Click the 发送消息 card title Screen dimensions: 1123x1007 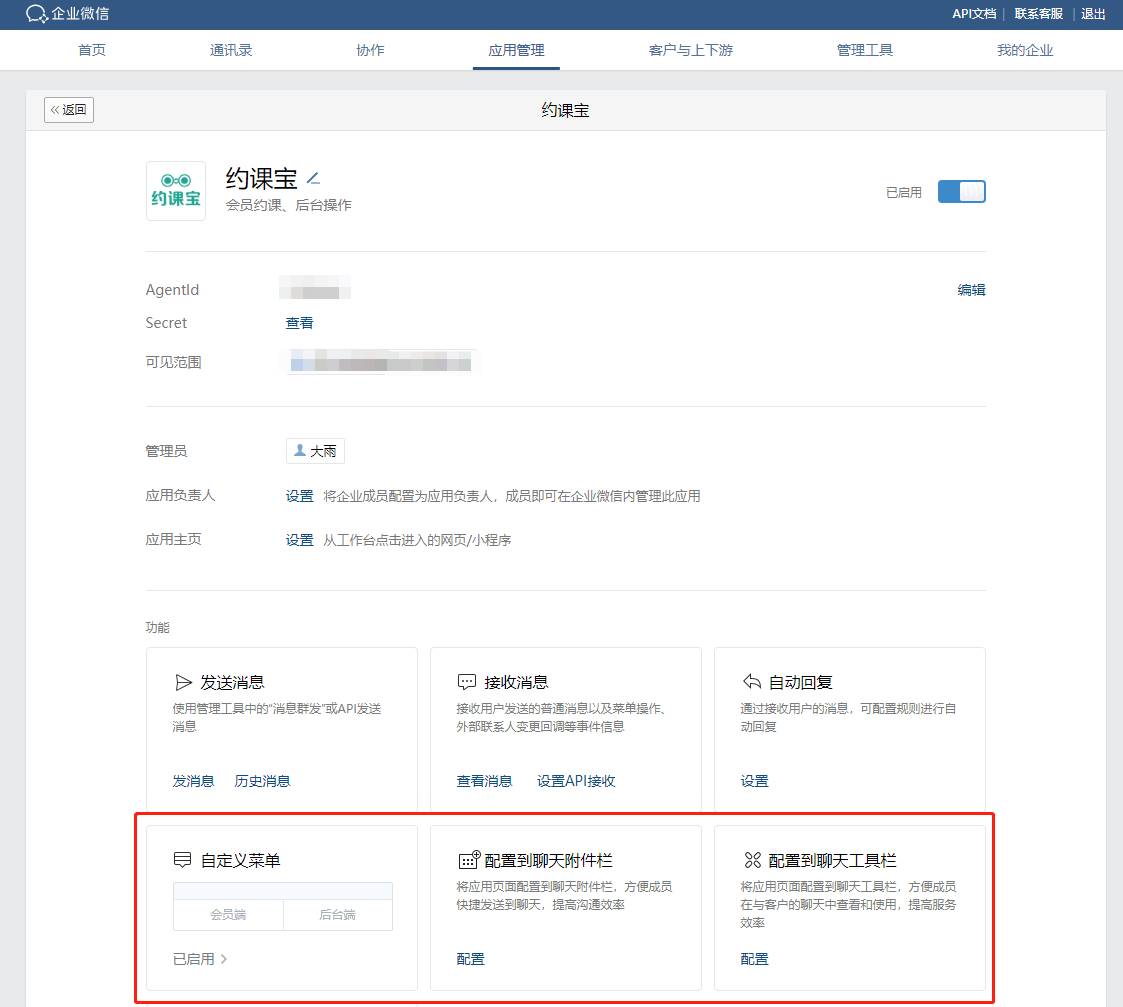[x=232, y=683]
